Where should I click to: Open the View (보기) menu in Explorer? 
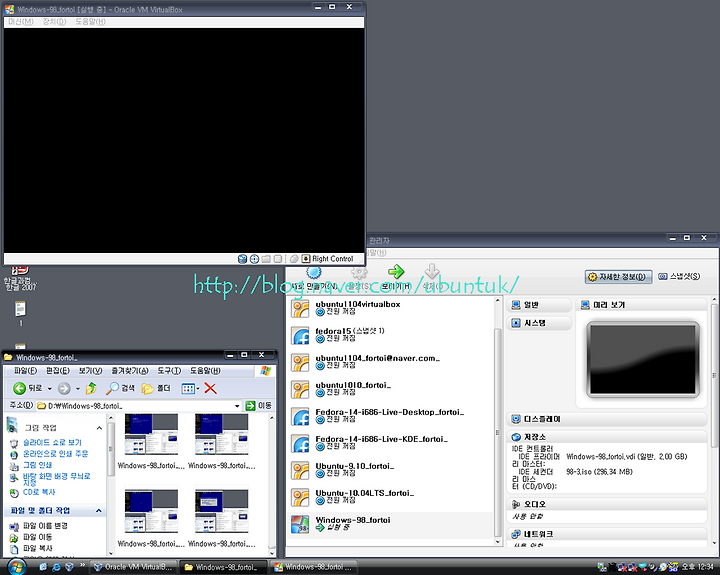tap(90, 371)
